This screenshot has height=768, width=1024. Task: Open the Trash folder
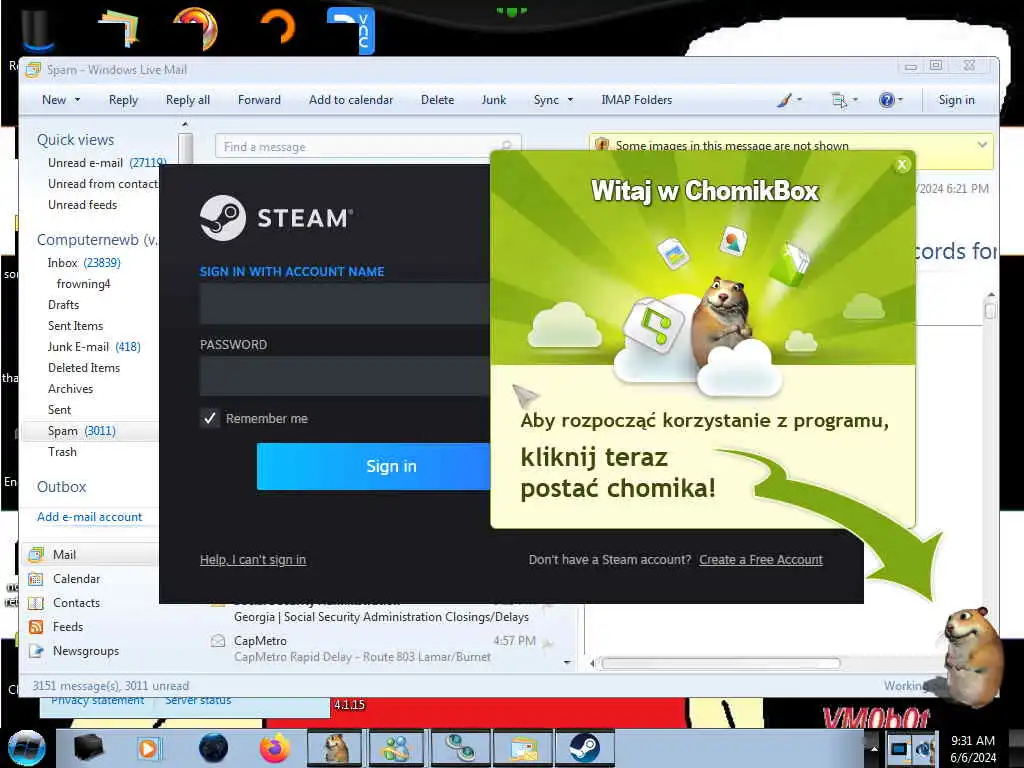coord(62,452)
